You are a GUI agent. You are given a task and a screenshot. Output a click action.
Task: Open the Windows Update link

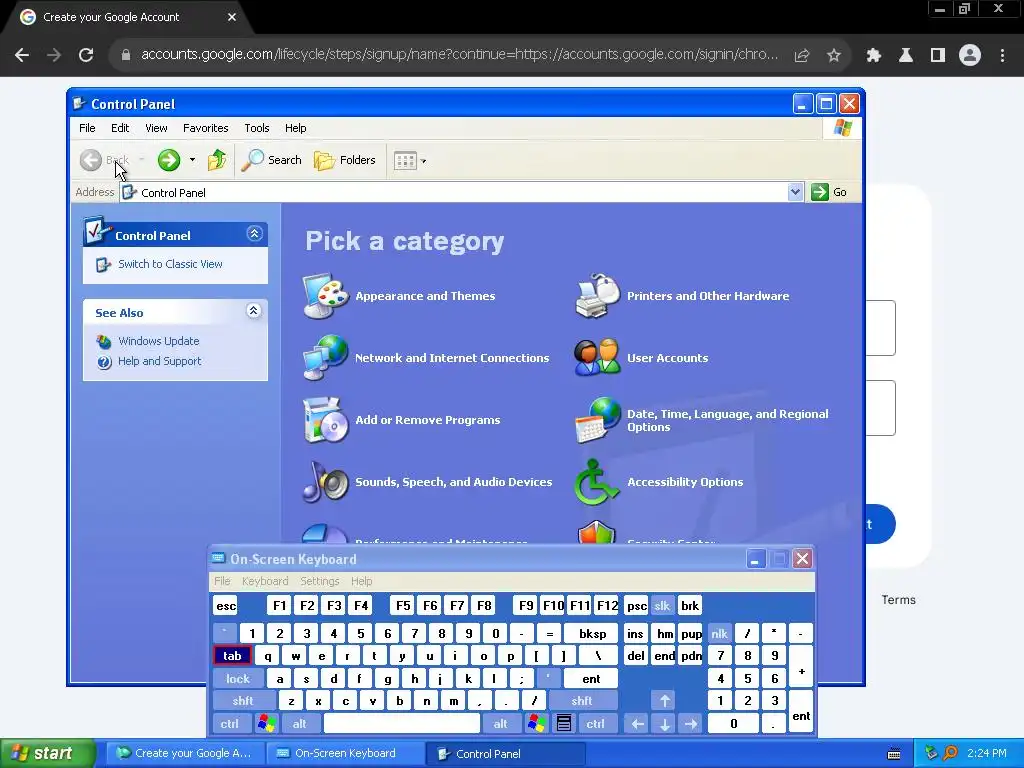tap(159, 341)
